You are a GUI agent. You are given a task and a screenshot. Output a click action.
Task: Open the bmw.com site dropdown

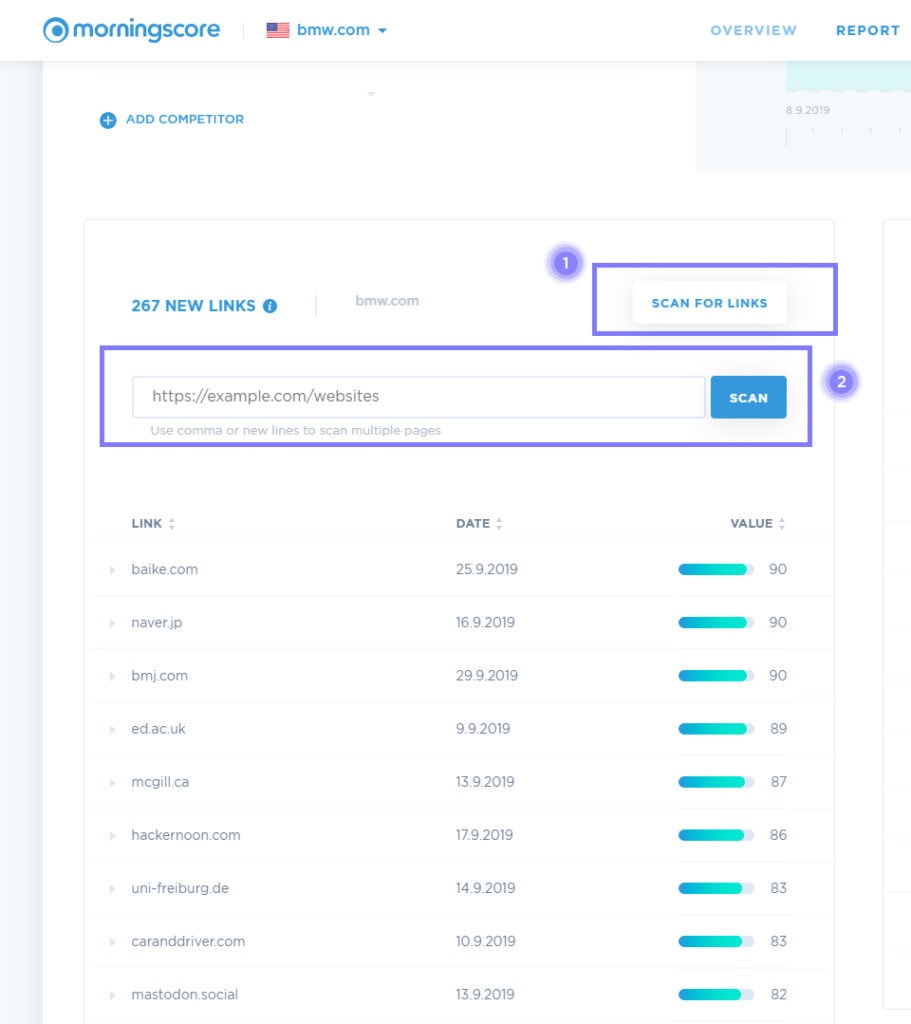tap(342, 30)
